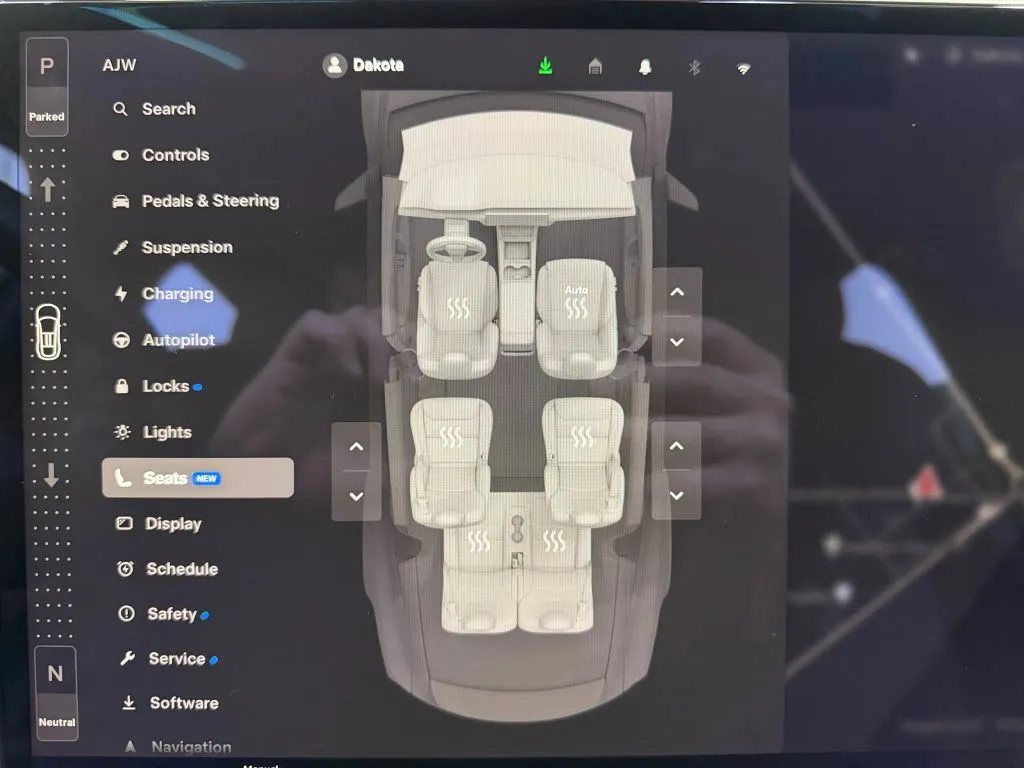
Task: Tap the Dakota driver profile icon
Action: (x=334, y=66)
